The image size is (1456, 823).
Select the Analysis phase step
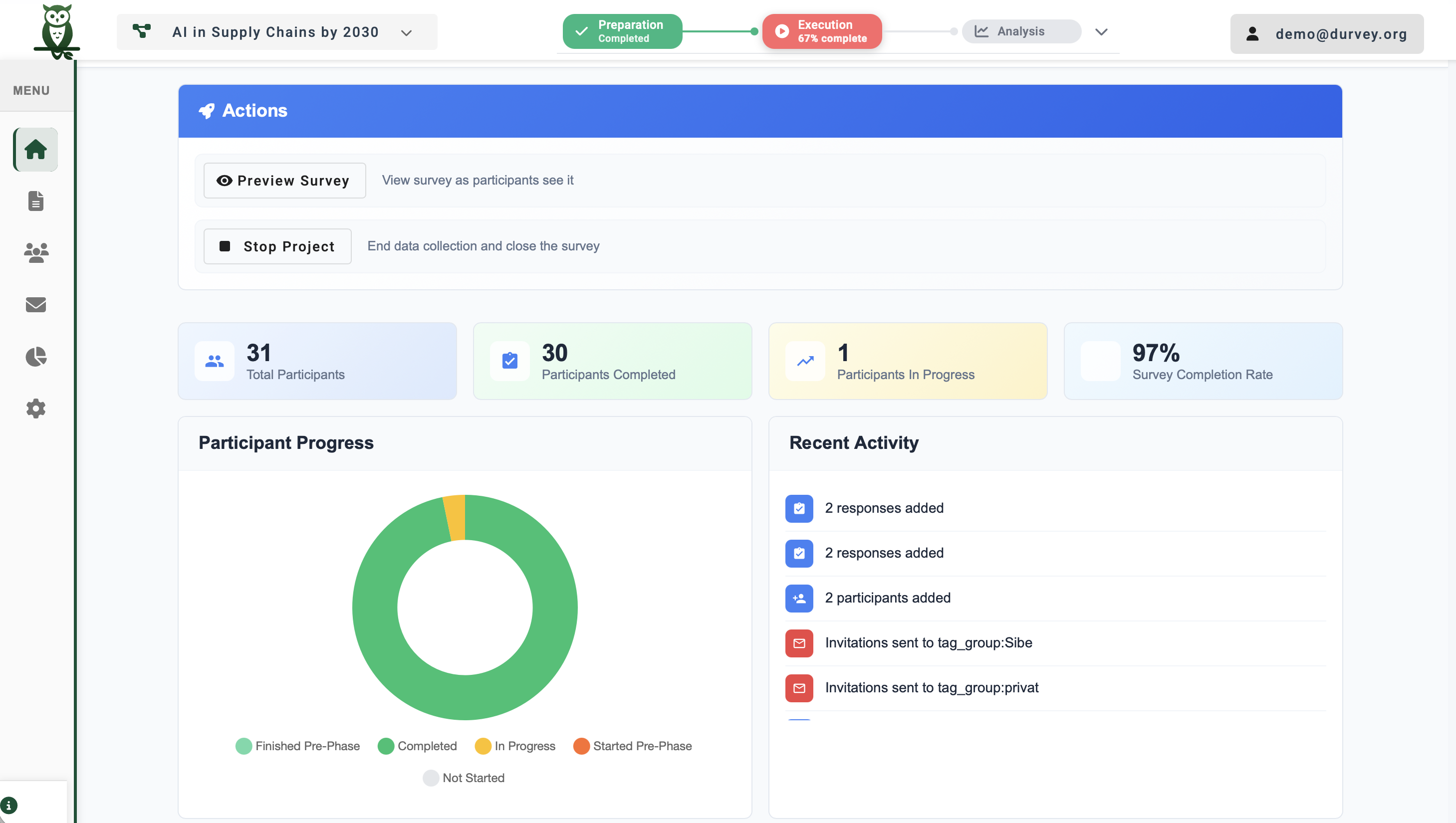coord(1020,31)
